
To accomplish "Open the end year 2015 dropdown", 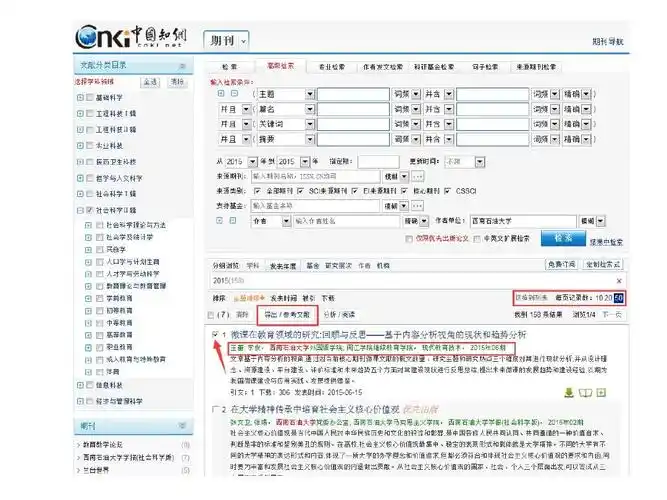I will pyautogui.click(x=305, y=162).
